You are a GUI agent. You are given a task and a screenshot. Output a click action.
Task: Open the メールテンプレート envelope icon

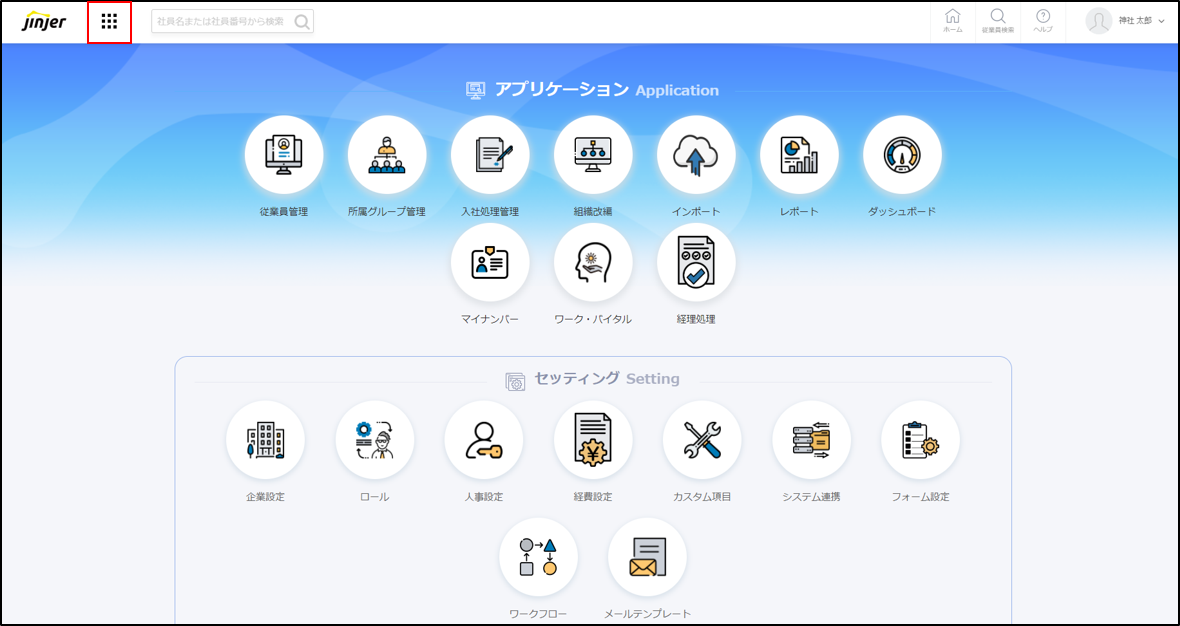click(647, 557)
